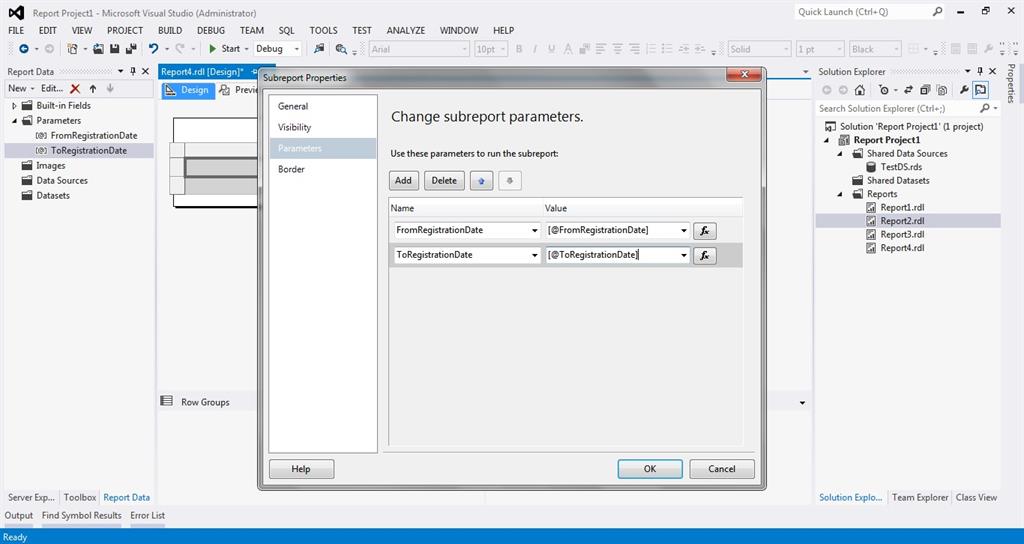Screen dimensions: 1024x544
Task: Switch to the Toolbox tab
Action: 80,498
